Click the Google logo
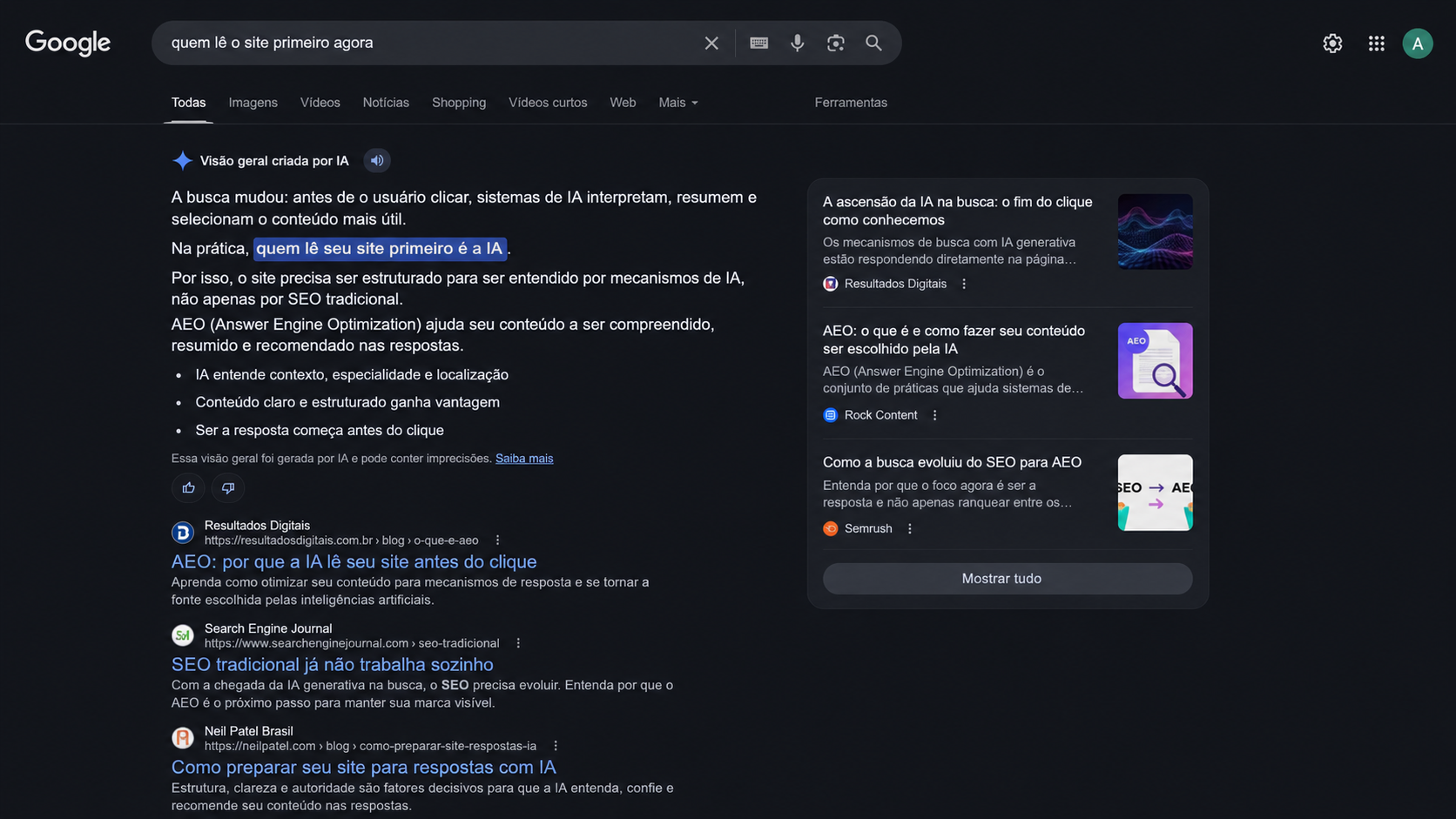The image size is (1456, 819). coord(68,42)
